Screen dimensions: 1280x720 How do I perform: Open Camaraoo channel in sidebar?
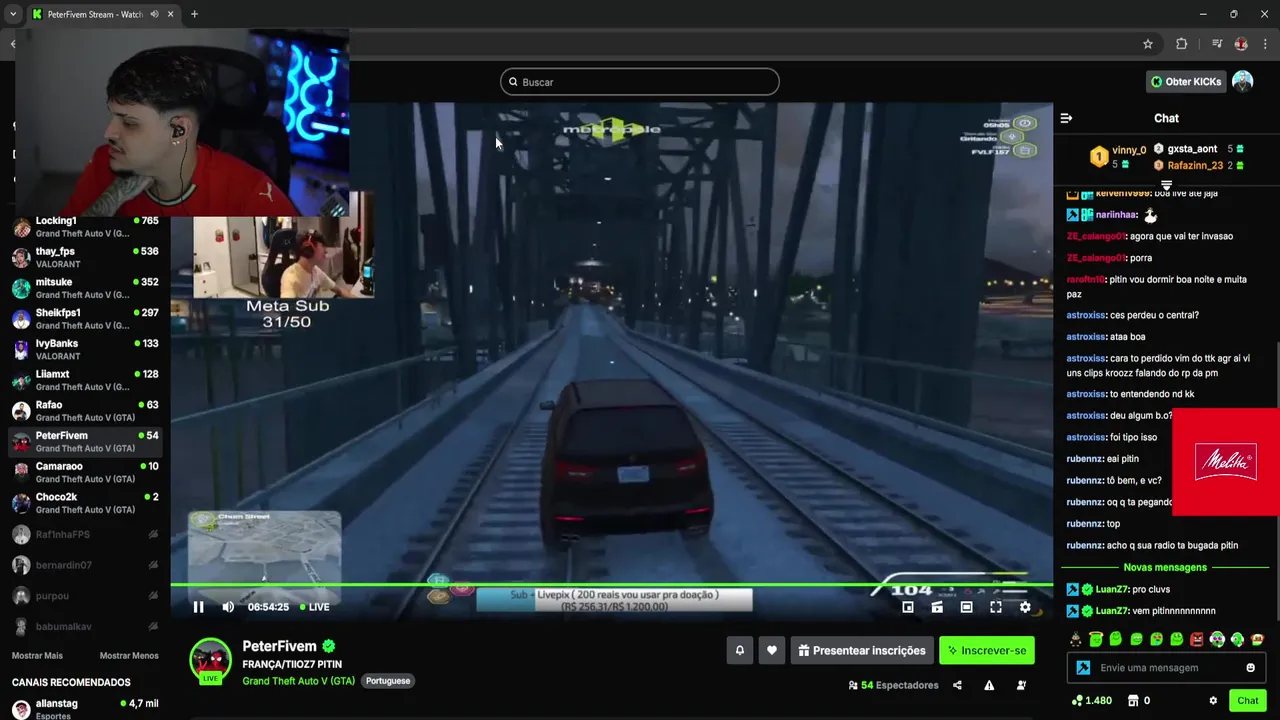pyautogui.click(x=85, y=472)
